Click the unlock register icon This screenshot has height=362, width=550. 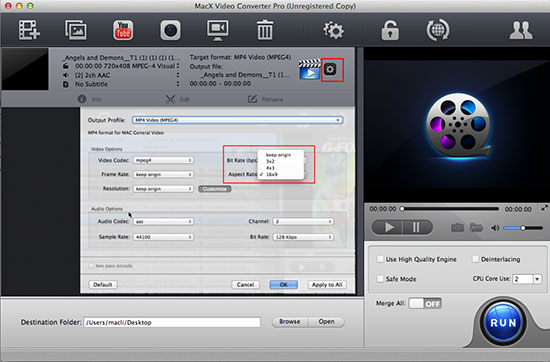click(390, 30)
